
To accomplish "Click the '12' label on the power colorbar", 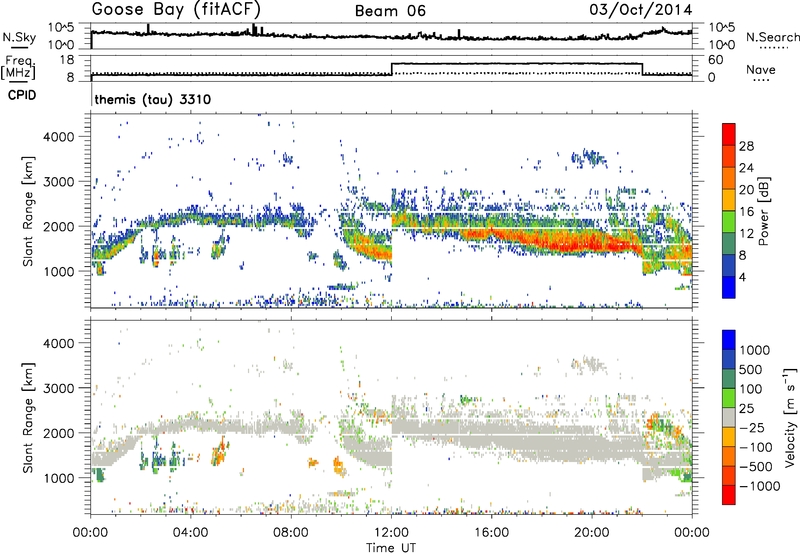I will (x=746, y=234).
